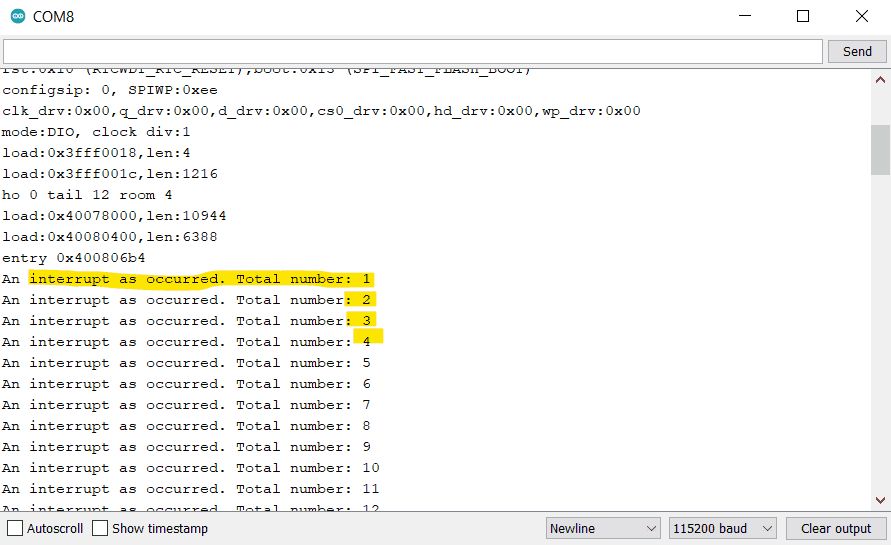Click the scrollbar down arrow
The height and width of the screenshot is (545, 891).
click(880, 499)
